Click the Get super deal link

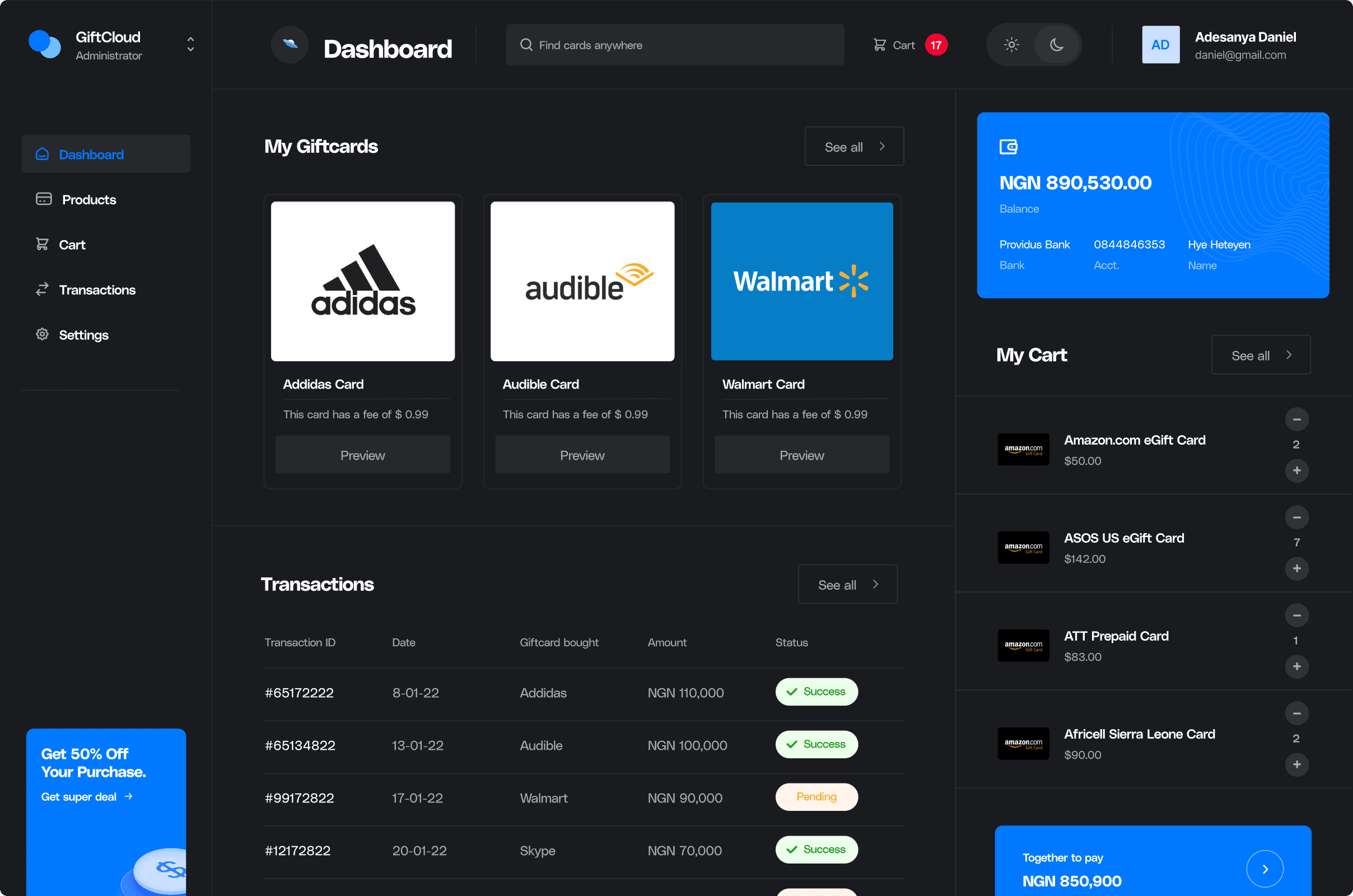[87, 796]
